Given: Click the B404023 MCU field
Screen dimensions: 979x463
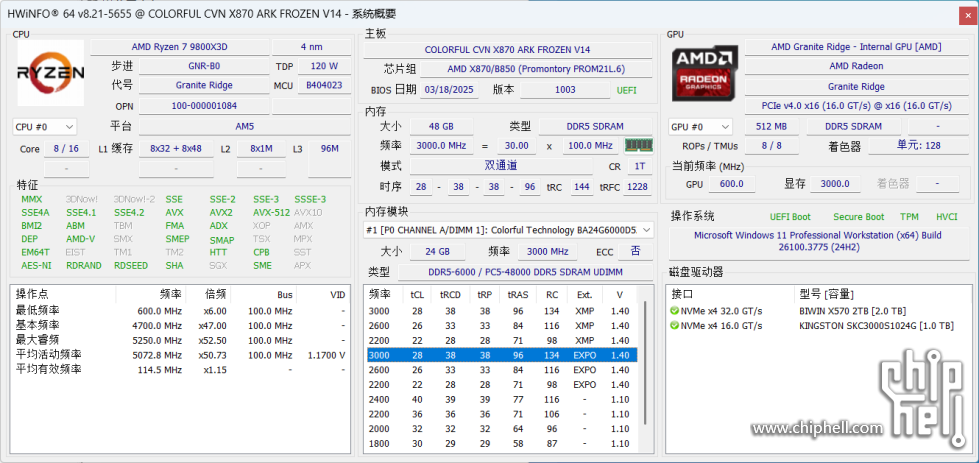Looking at the screenshot, I should [x=324, y=85].
